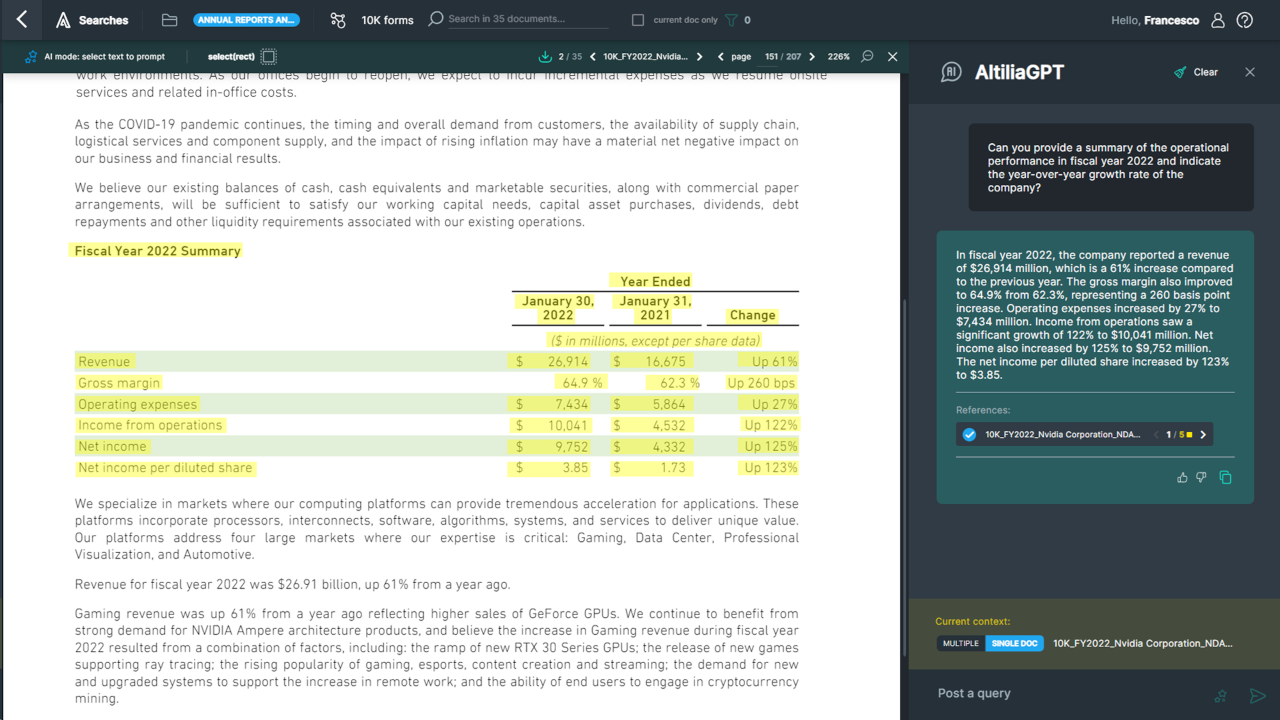Click the user question chat bubble

(1110, 167)
